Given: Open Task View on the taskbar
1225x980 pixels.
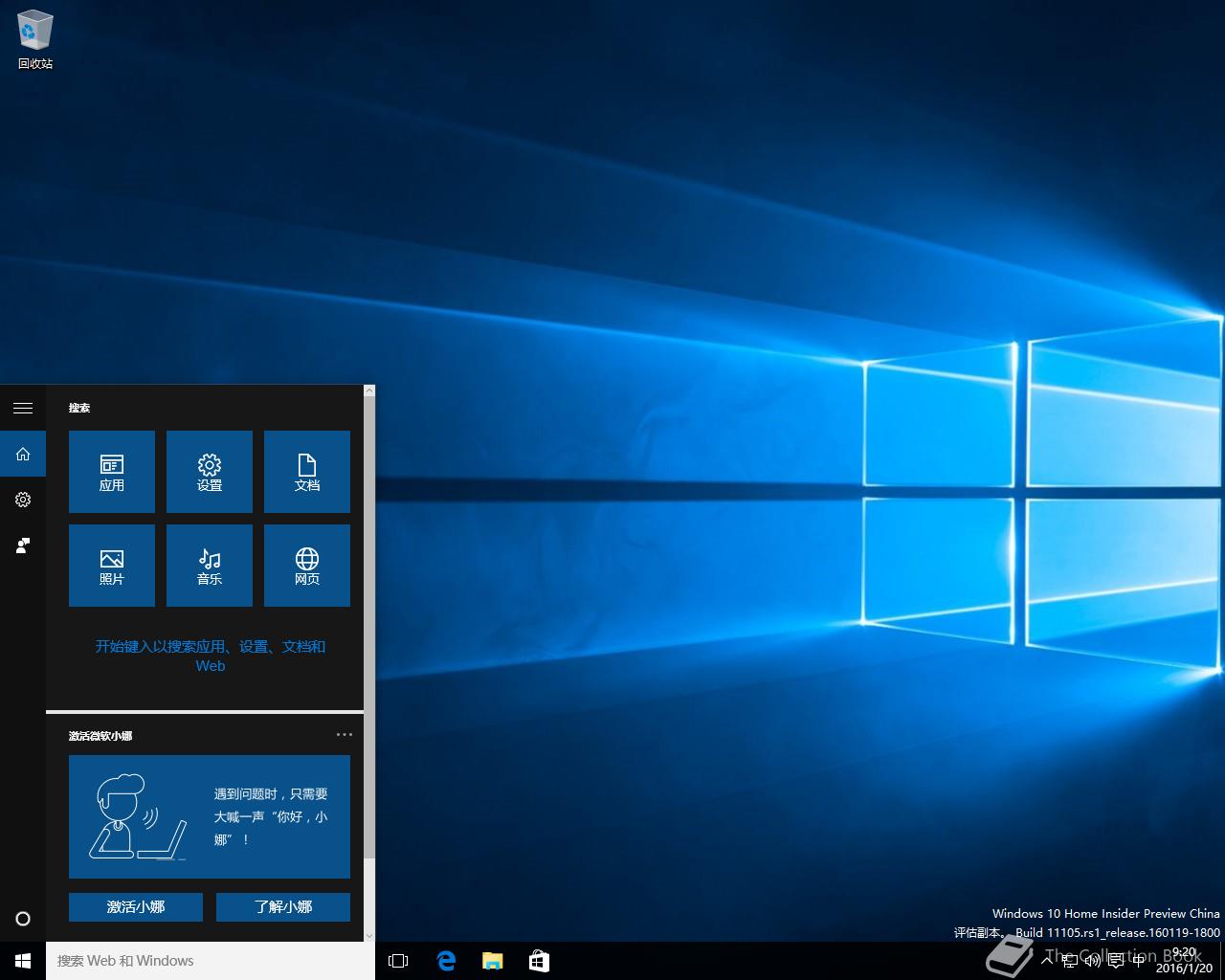Looking at the screenshot, I should pyautogui.click(x=398, y=961).
